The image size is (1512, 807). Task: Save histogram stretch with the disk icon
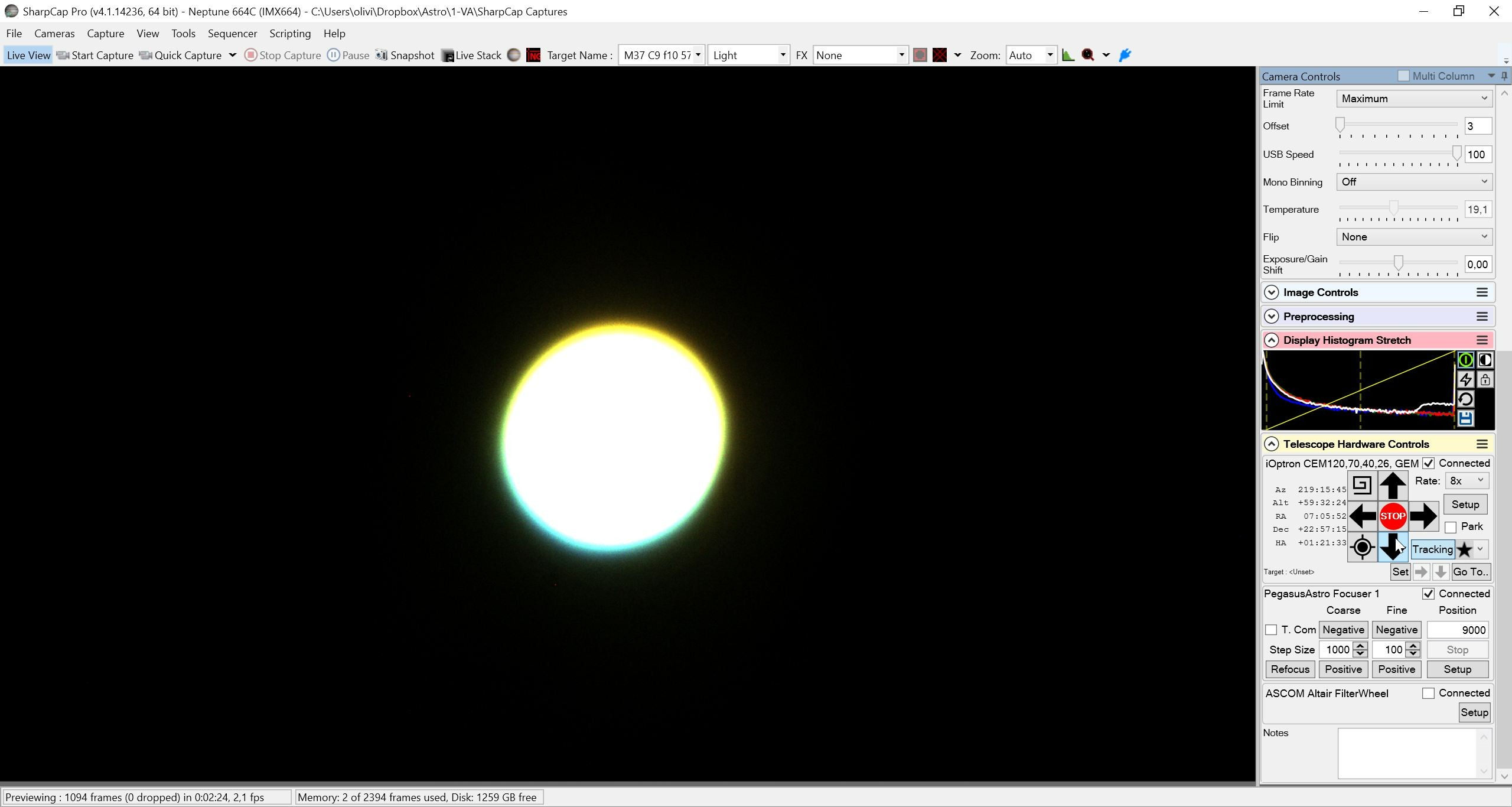coord(1465,418)
